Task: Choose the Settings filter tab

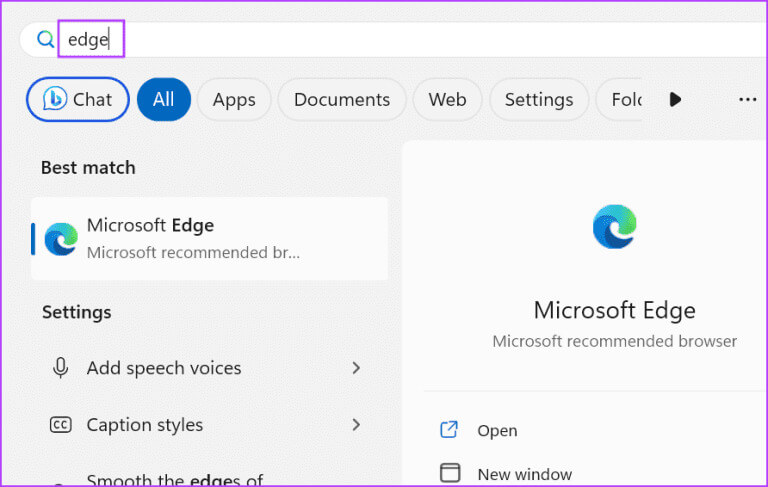Action: [x=538, y=99]
